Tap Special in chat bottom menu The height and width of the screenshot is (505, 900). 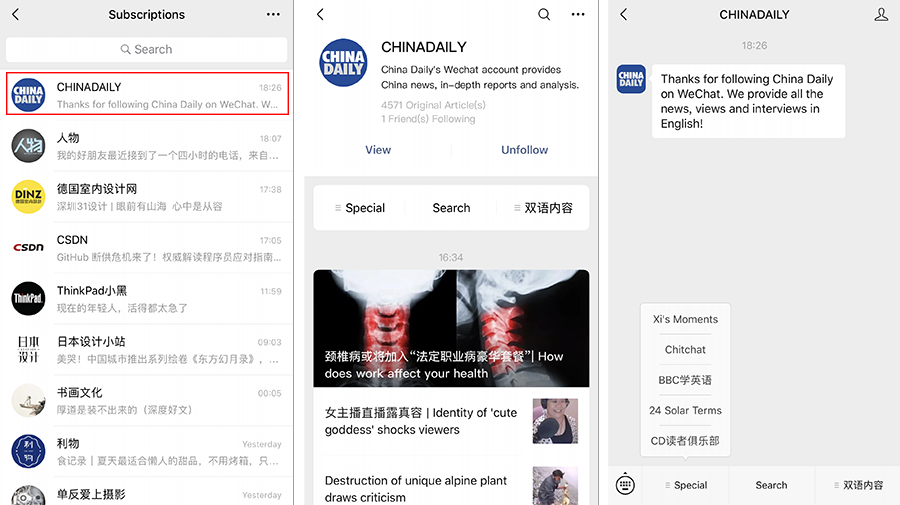point(686,485)
